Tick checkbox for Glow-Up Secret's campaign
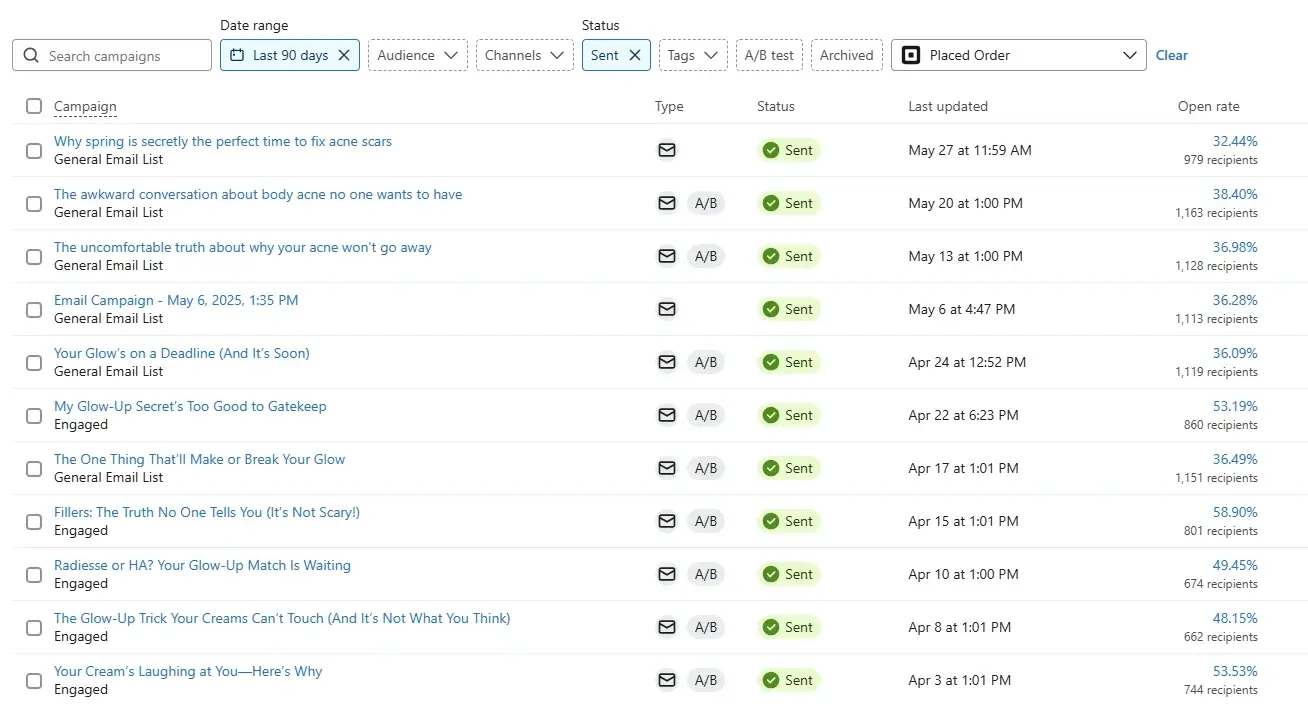The height and width of the screenshot is (706, 1308). 34,415
